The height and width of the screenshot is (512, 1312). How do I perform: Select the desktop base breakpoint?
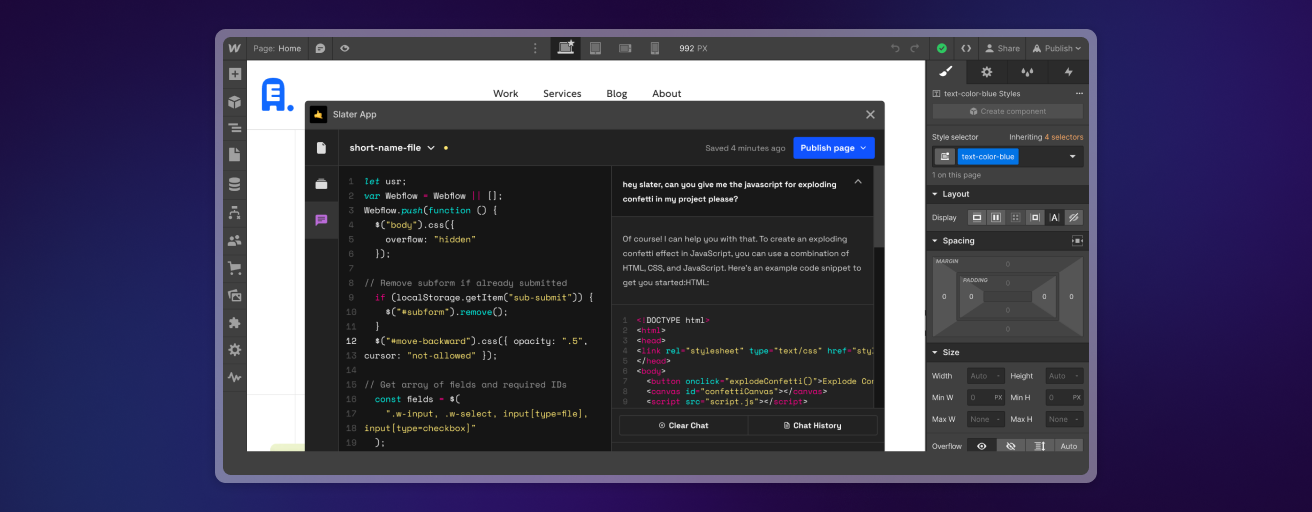pyautogui.click(x=566, y=48)
